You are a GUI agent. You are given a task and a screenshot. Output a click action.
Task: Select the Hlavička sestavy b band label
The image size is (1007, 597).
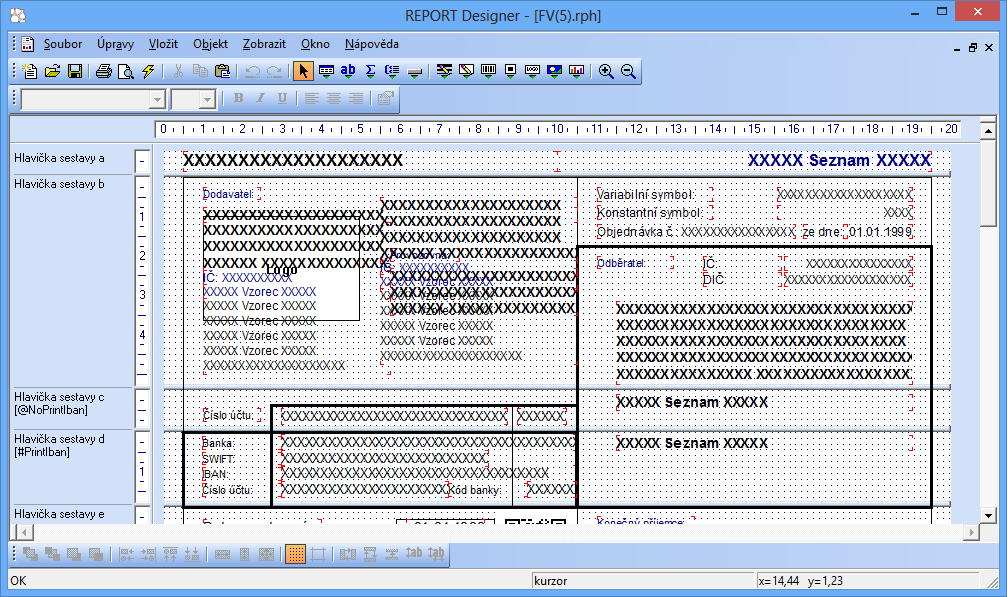point(59,184)
